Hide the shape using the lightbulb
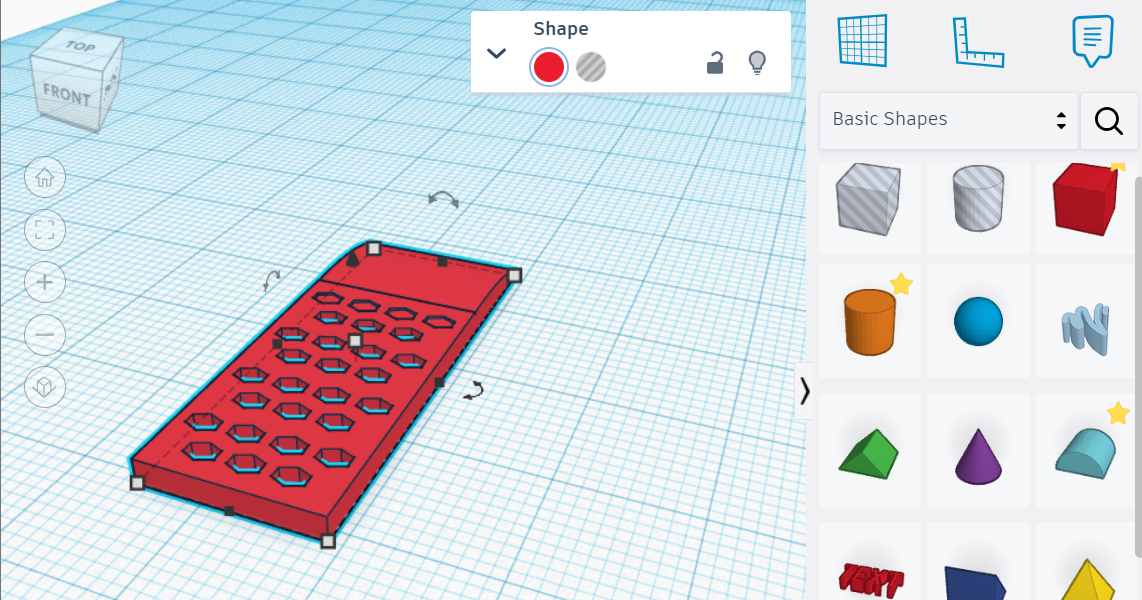 757,62
